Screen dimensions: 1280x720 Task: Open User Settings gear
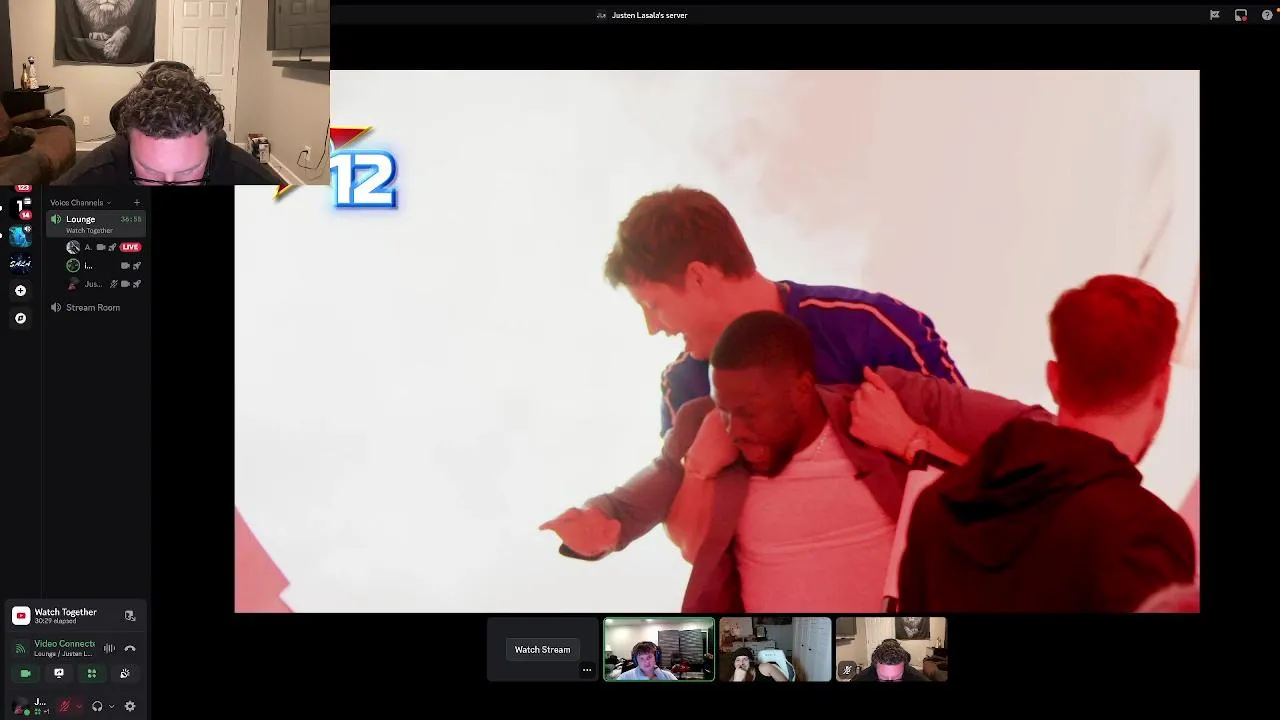tap(130, 706)
